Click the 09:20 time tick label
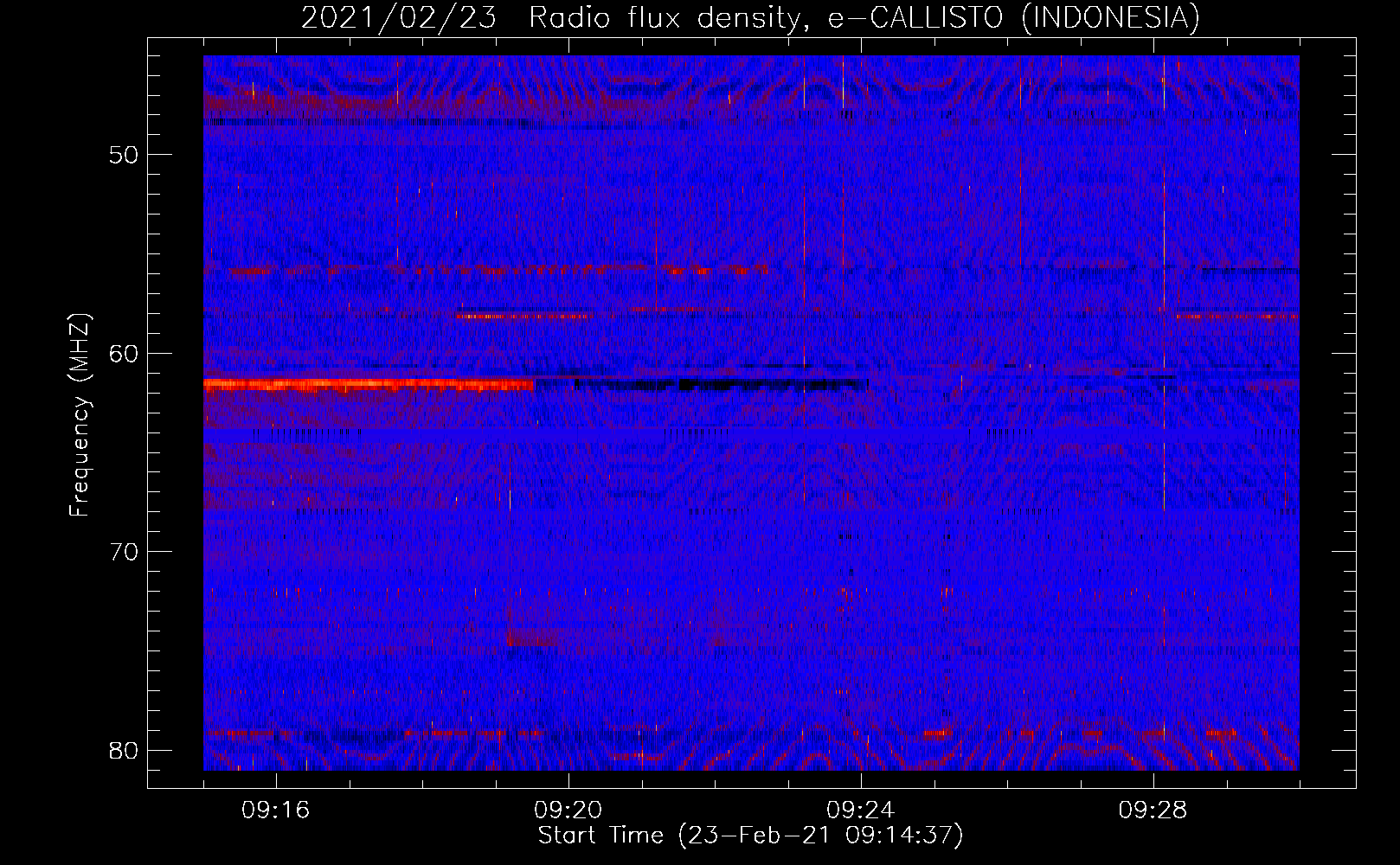This screenshot has height=865, width=1400. (568, 811)
